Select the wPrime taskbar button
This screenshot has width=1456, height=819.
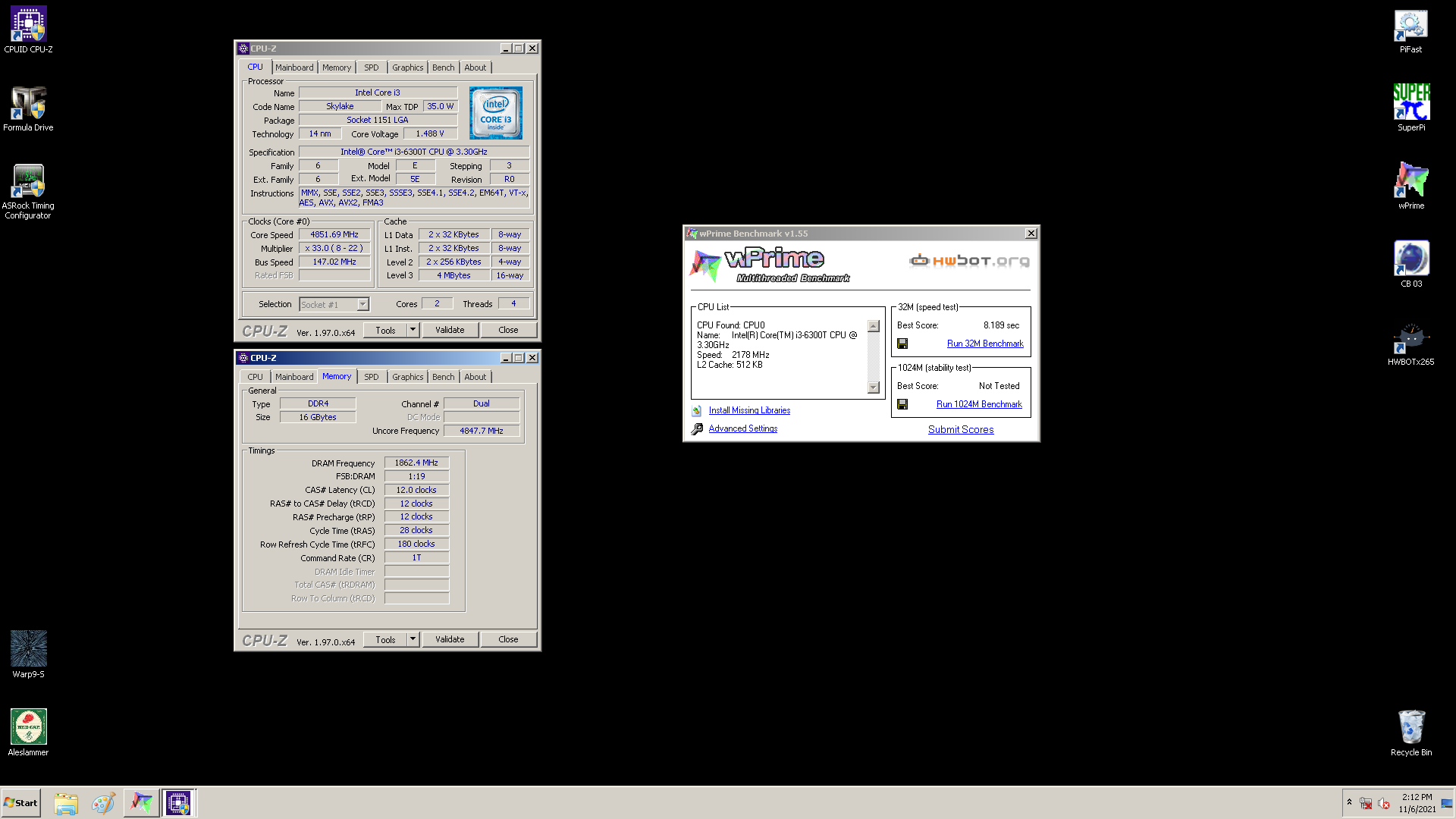coord(141,803)
